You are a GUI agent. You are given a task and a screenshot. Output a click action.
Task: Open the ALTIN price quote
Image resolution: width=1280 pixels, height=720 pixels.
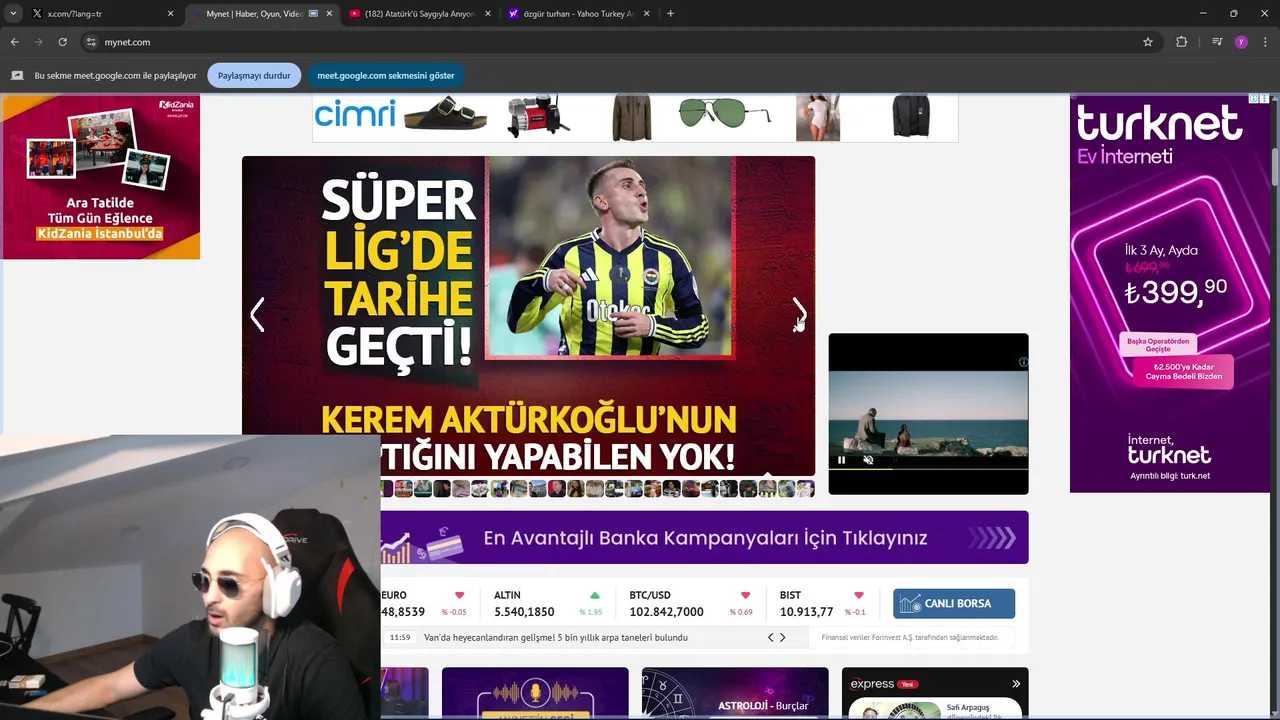point(549,603)
